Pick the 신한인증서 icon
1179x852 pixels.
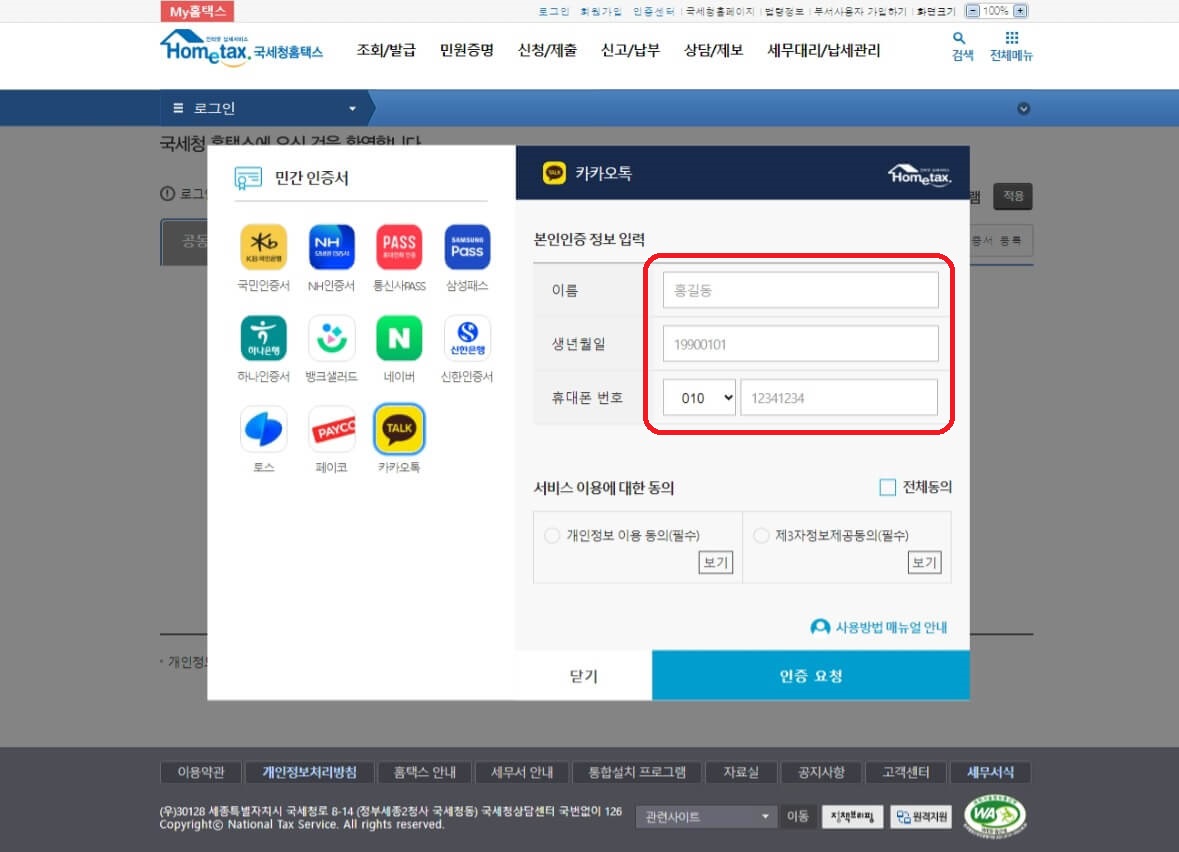[x=467, y=338]
